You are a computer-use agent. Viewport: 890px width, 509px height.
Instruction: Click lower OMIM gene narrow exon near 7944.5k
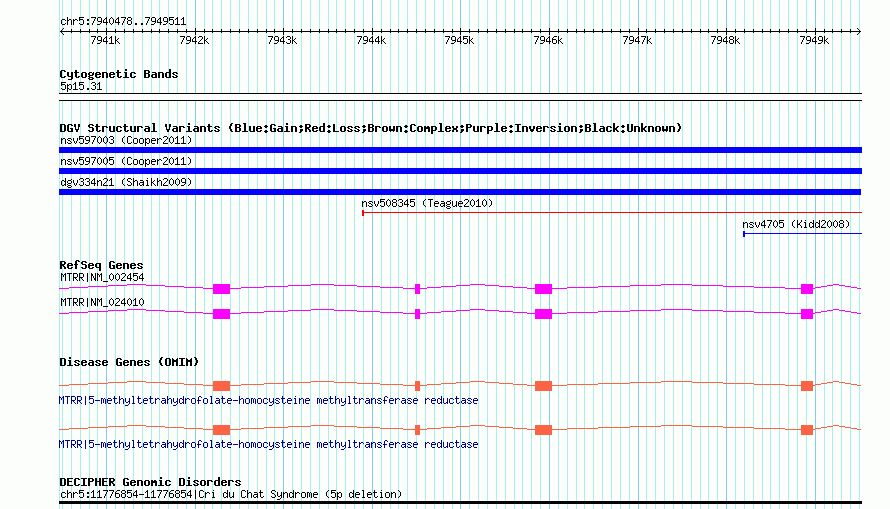(x=417, y=430)
